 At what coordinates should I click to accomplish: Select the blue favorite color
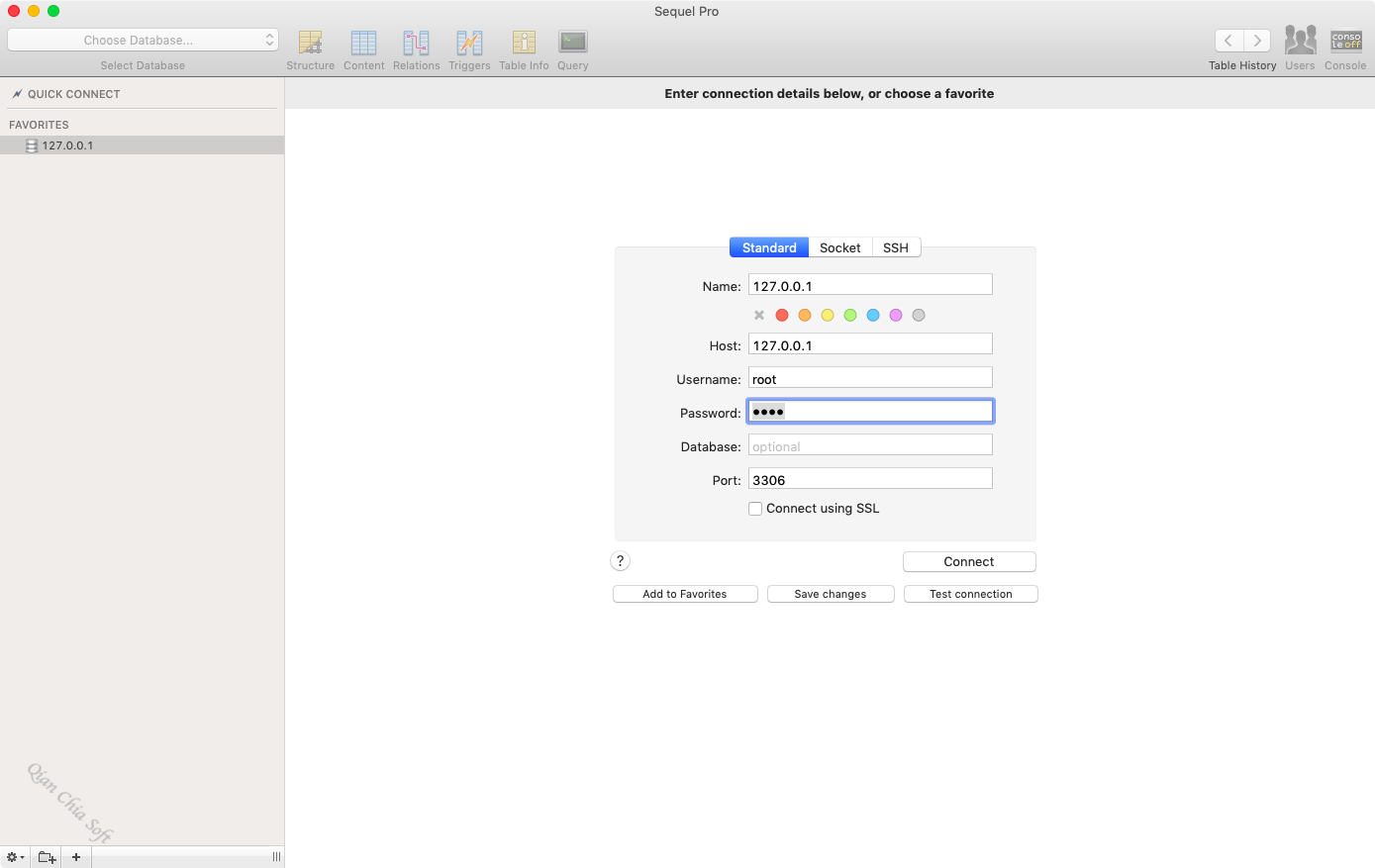tap(873, 316)
